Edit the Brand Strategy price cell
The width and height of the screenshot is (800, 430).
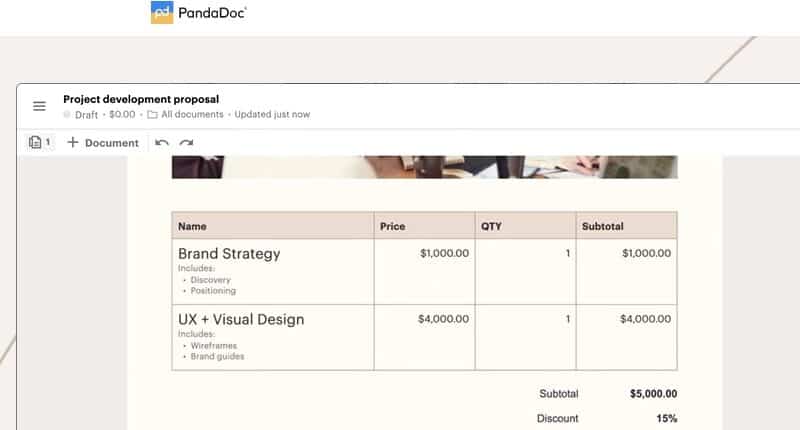point(443,254)
